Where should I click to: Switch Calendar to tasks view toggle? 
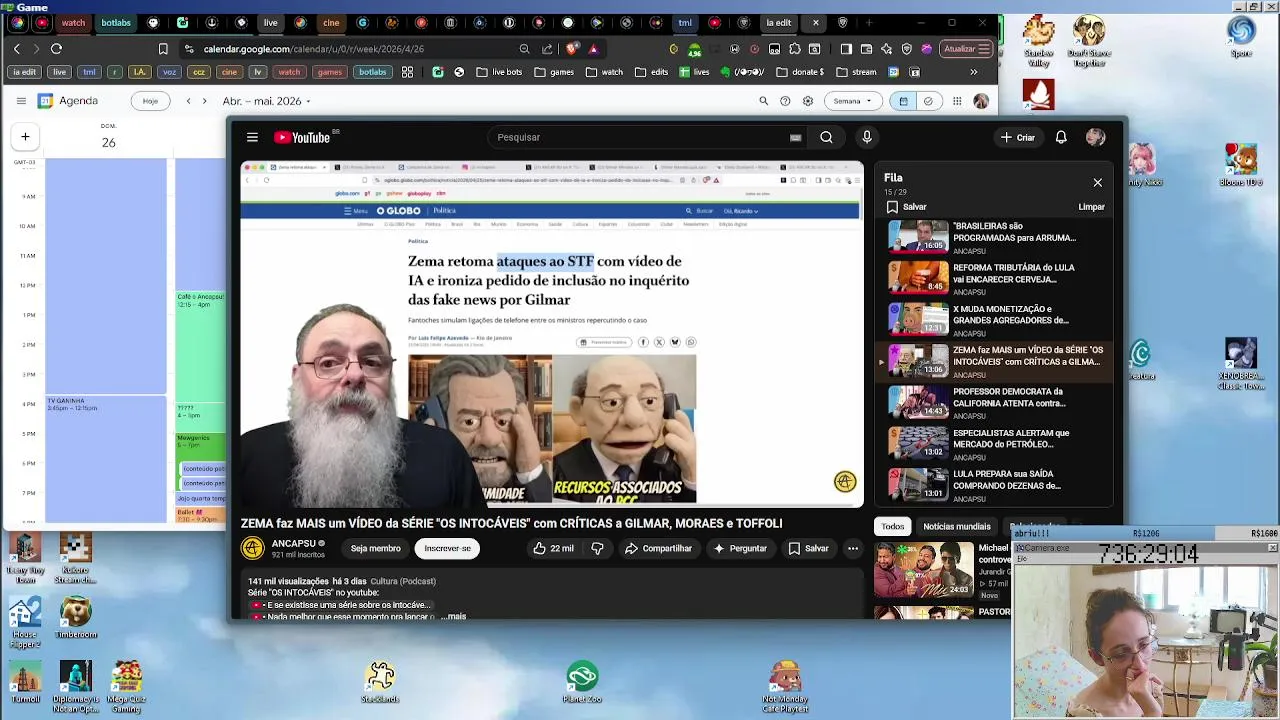point(929,101)
